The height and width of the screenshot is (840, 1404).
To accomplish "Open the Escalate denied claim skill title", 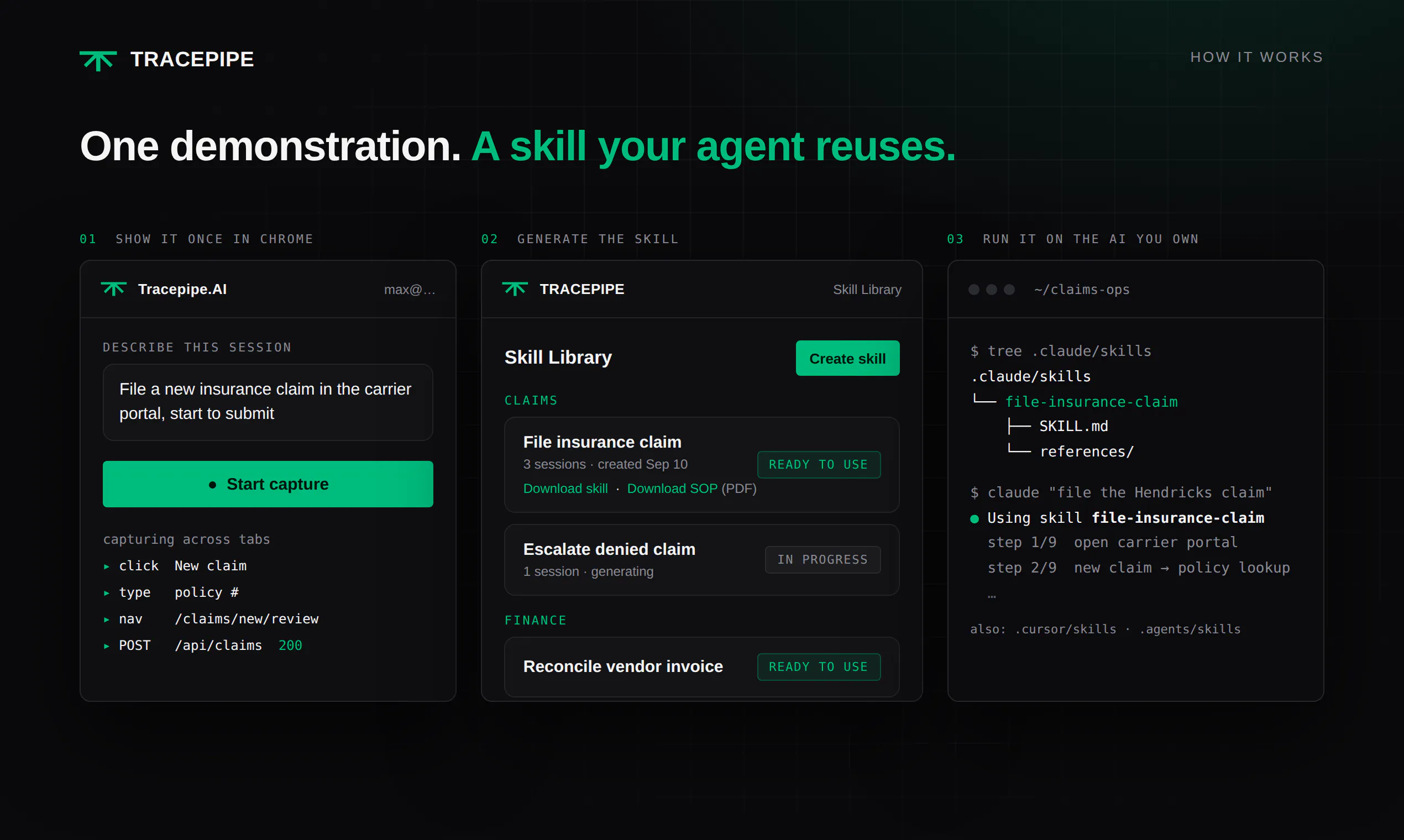I will pos(609,549).
